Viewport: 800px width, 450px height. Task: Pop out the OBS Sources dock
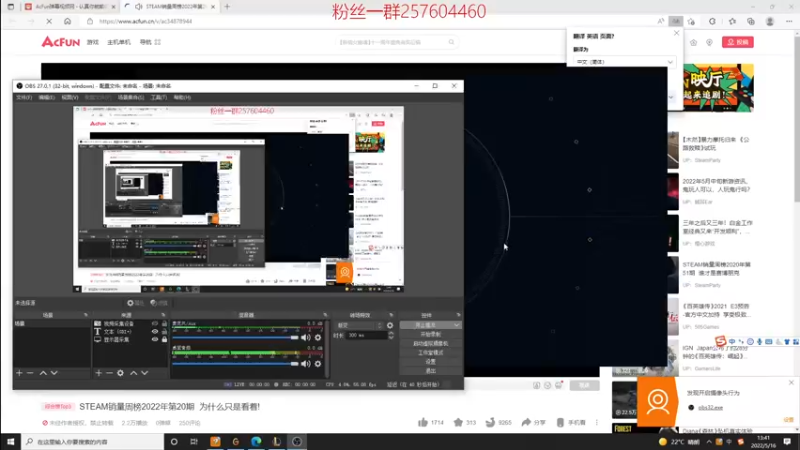click(163, 315)
